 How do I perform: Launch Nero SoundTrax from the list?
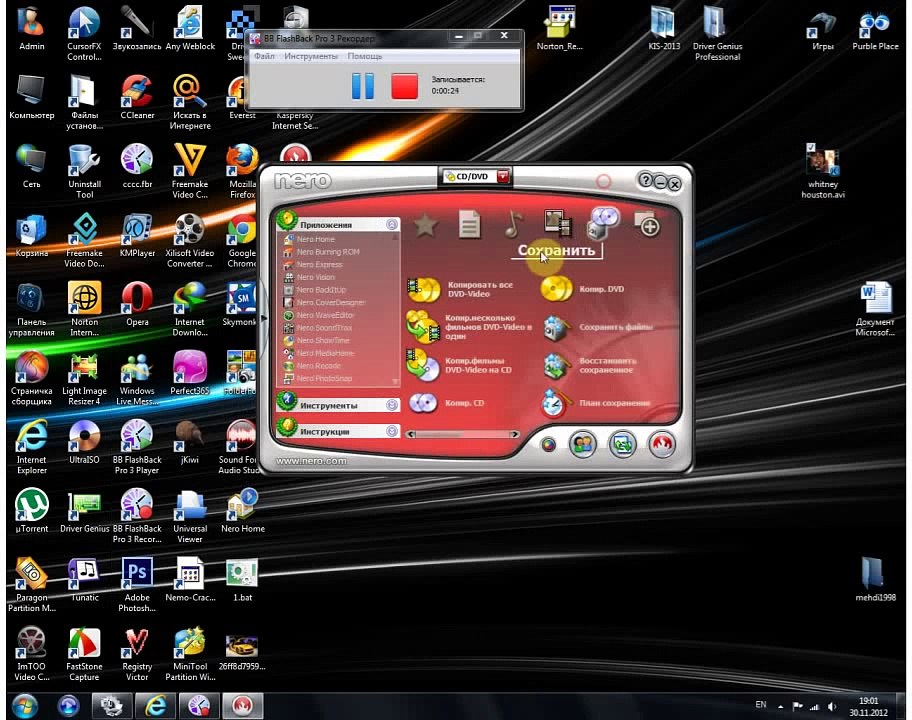click(x=318, y=328)
